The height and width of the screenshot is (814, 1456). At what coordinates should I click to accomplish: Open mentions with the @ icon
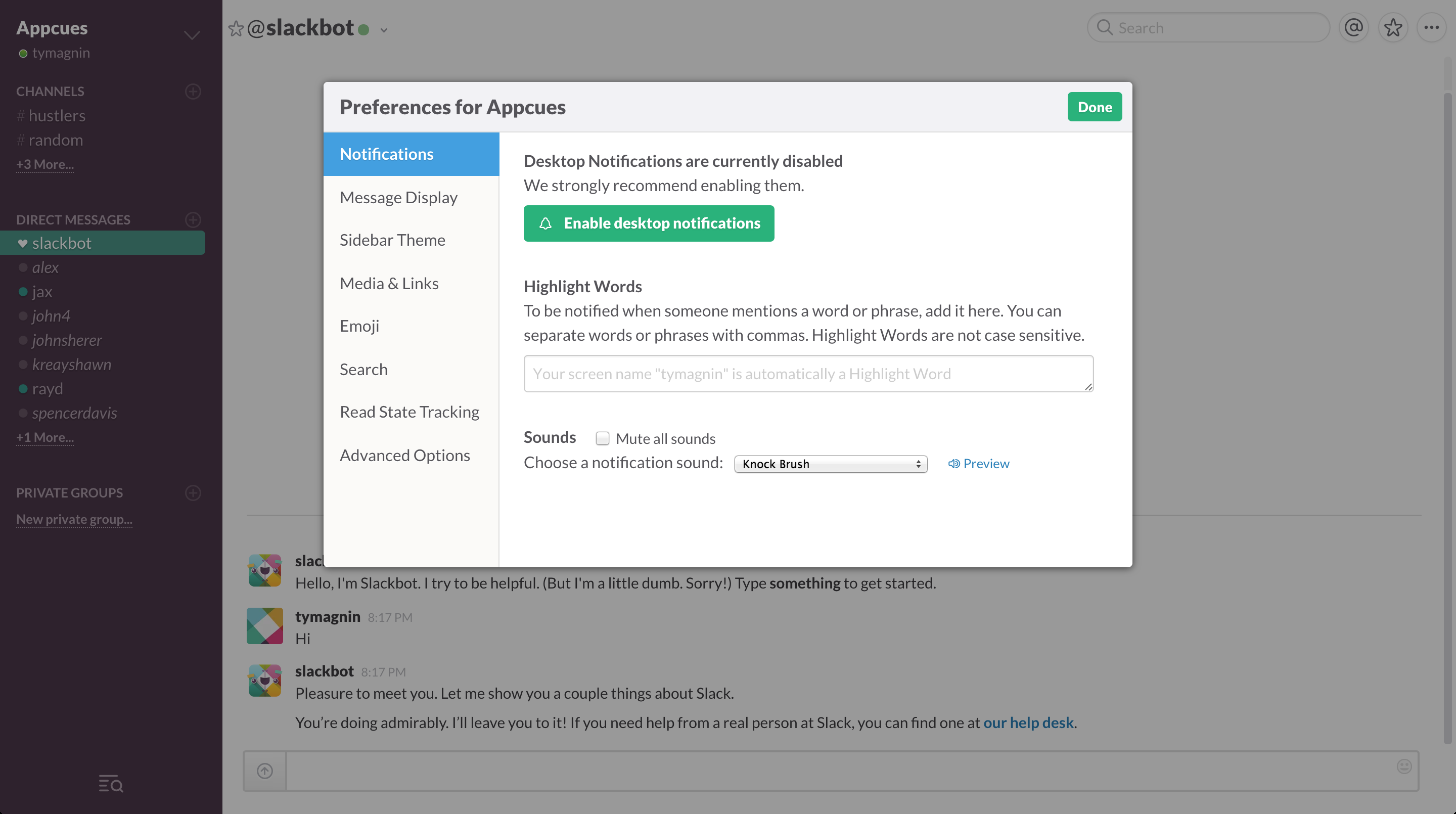tap(1354, 28)
